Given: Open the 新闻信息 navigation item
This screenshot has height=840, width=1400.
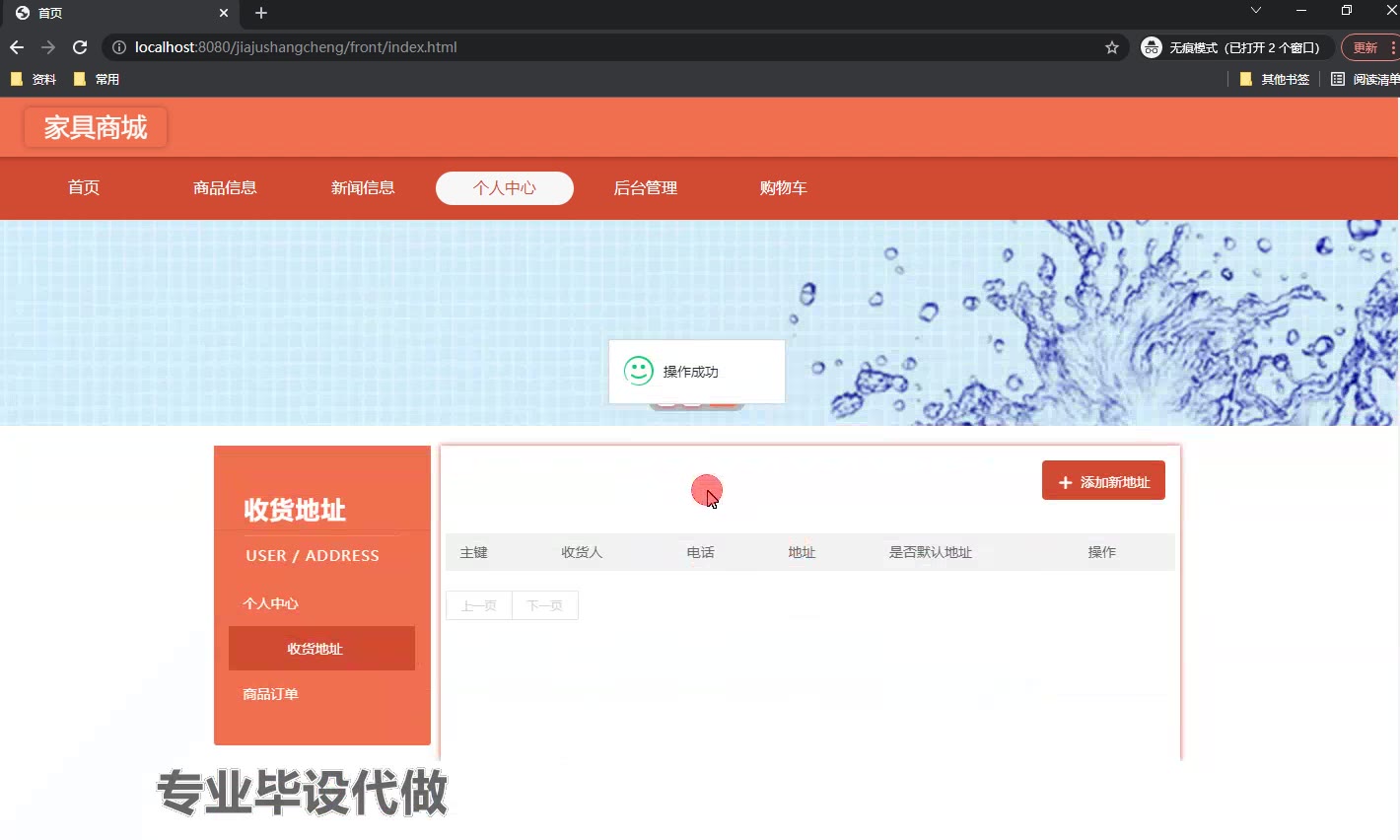Looking at the screenshot, I should tap(363, 188).
